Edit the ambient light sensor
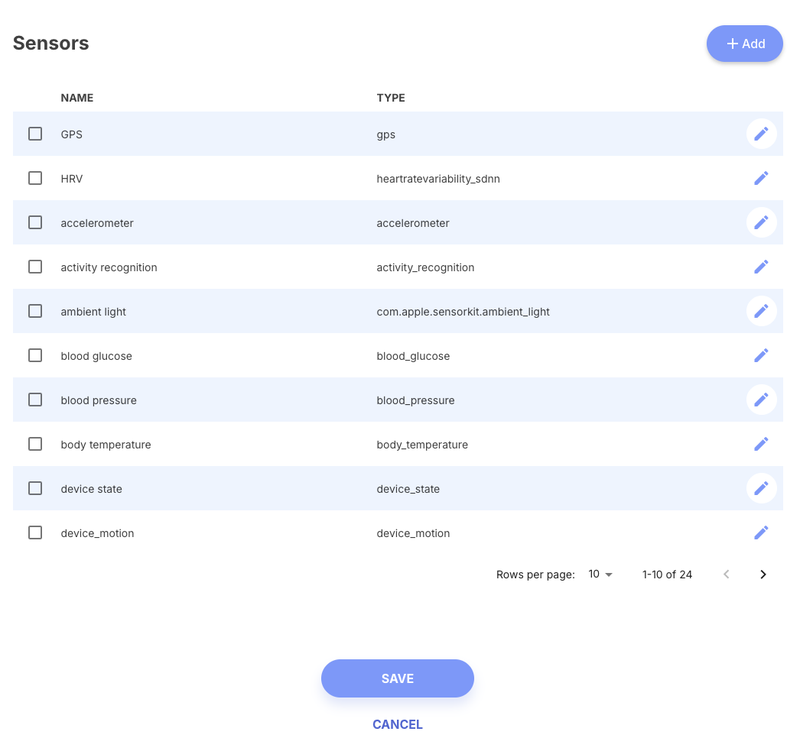Image resolution: width=800 pixels, height=738 pixels. coord(762,311)
